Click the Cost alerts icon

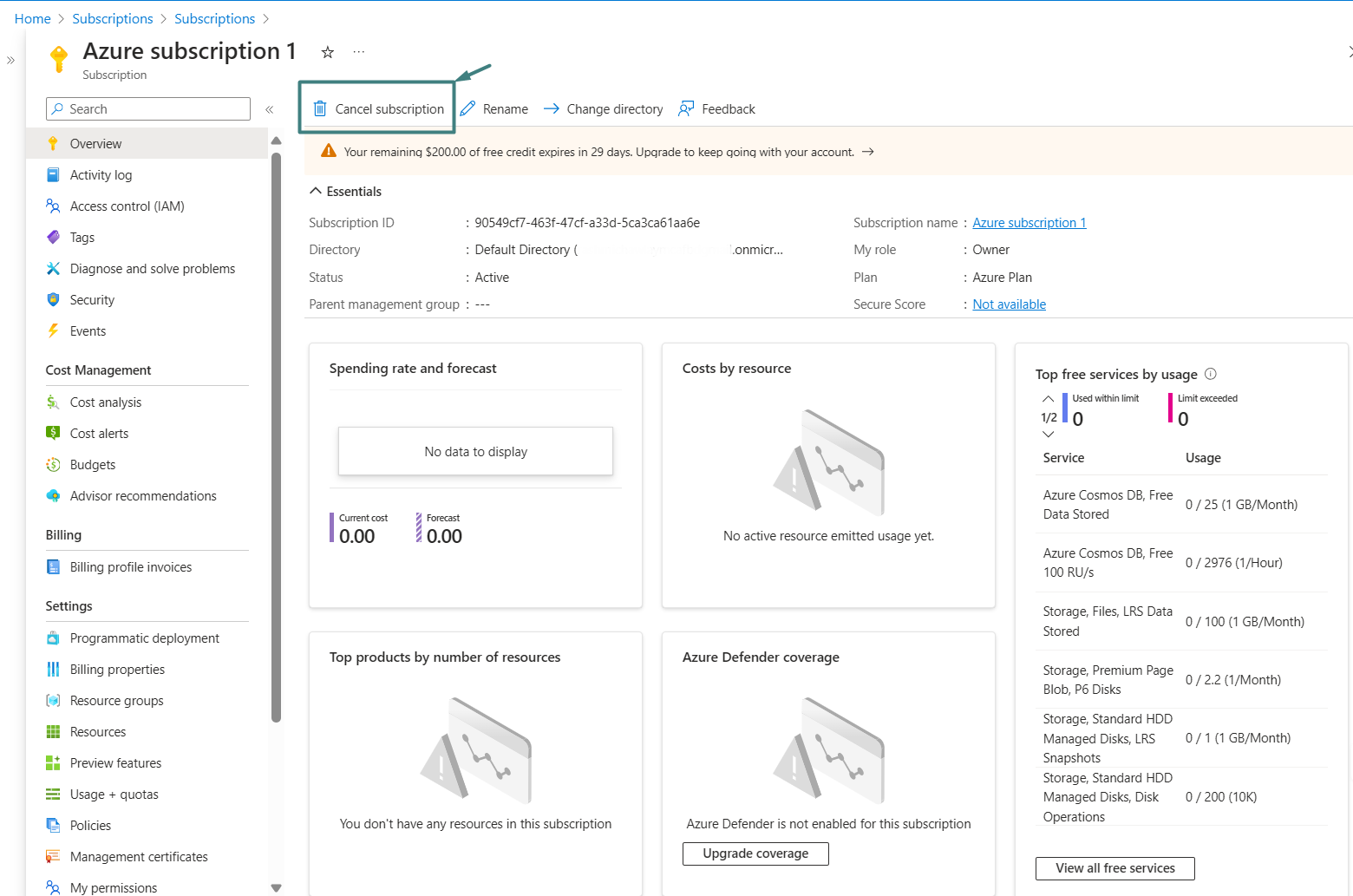pyautogui.click(x=53, y=433)
